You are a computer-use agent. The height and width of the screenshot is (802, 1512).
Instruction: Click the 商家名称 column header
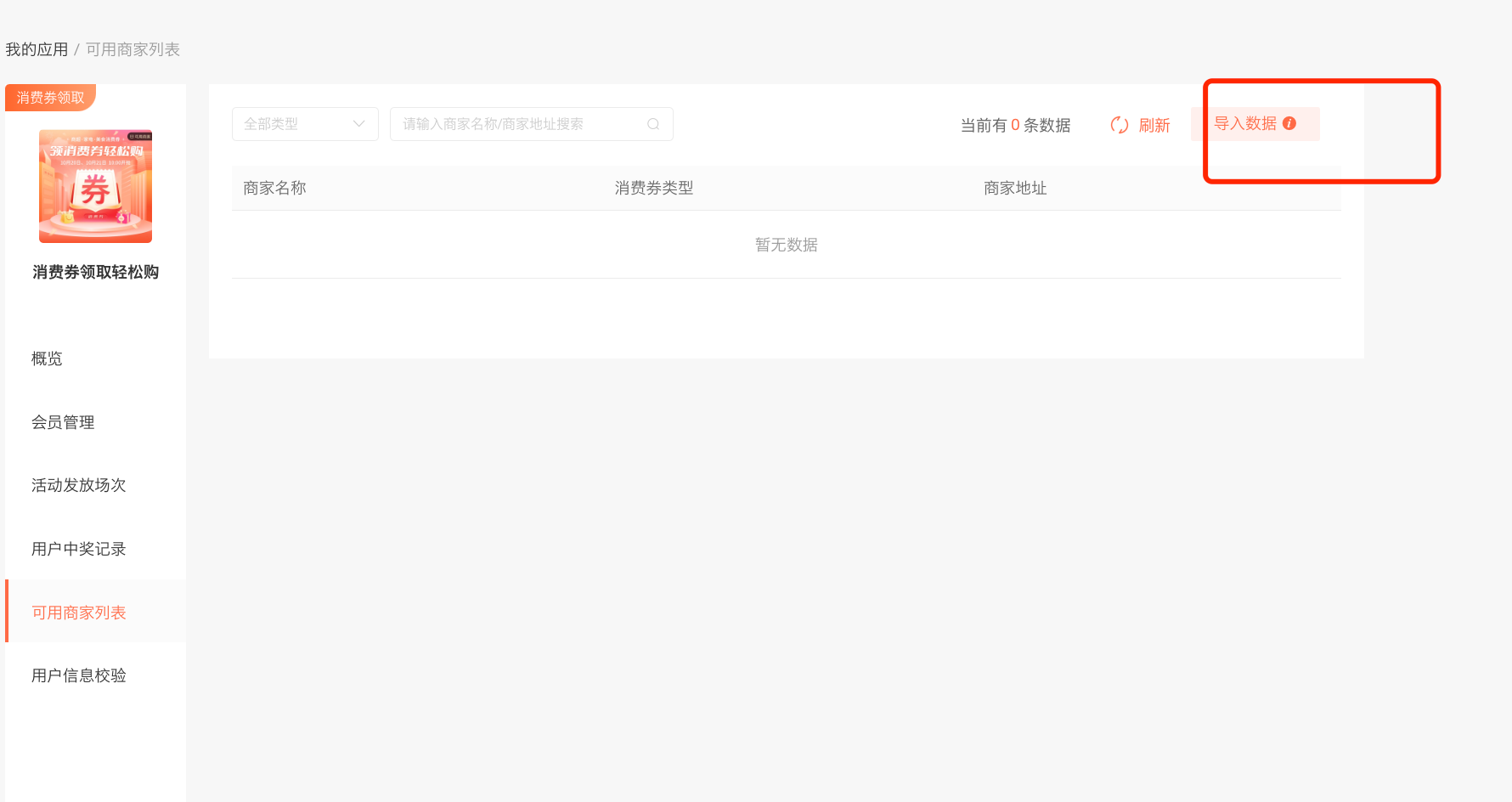274,188
